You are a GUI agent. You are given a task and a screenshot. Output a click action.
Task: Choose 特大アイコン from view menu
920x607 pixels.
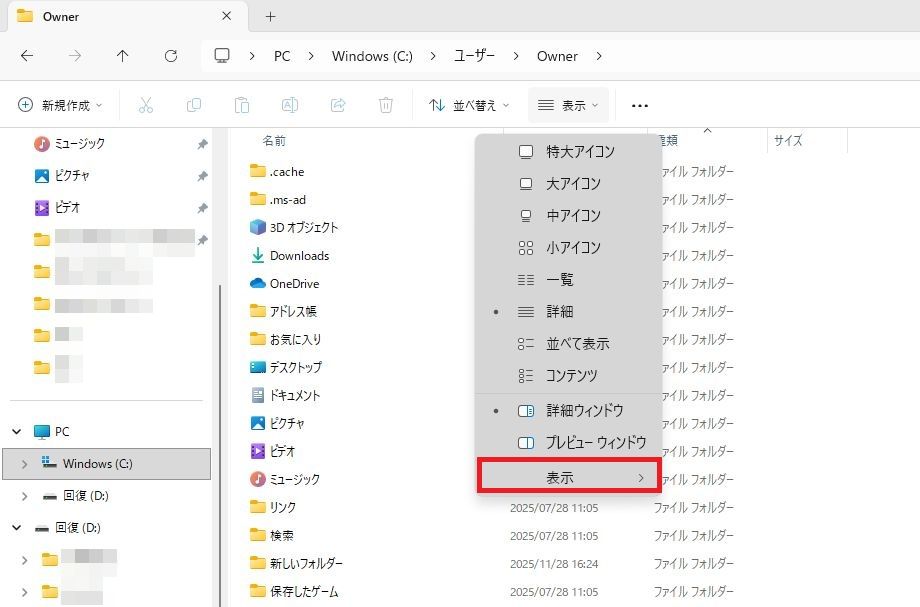click(x=580, y=152)
